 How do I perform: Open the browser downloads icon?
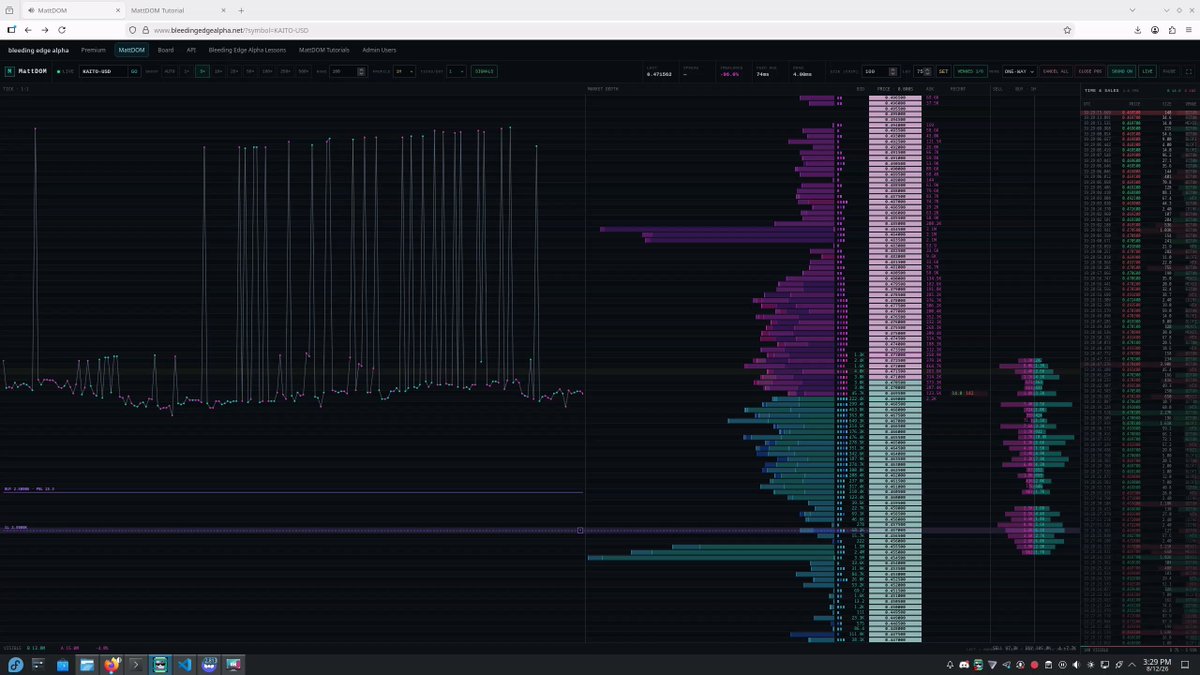pyautogui.click(x=1138, y=30)
